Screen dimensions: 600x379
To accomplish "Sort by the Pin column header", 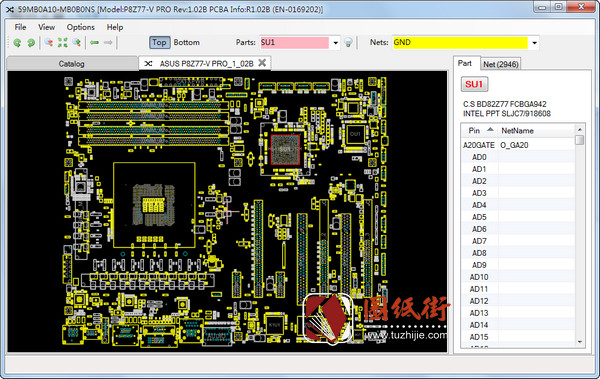I will point(480,131).
